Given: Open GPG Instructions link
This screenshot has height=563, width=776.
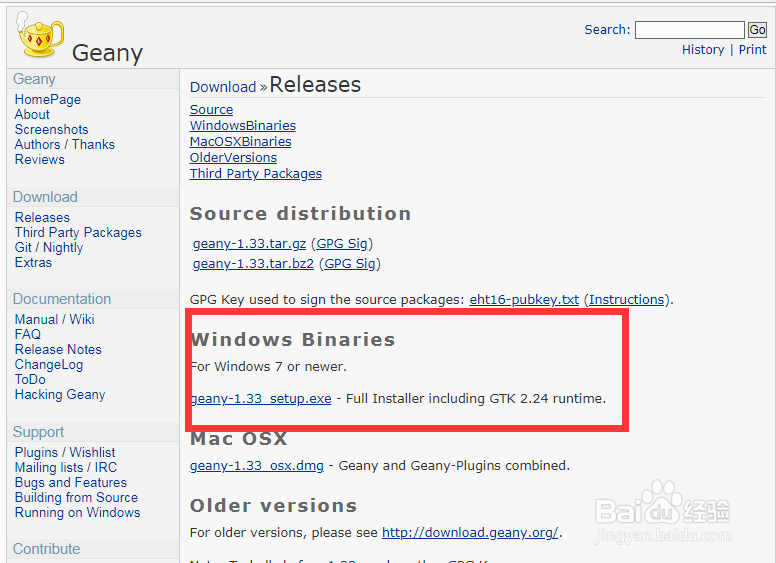Looking at the screenshot, I should pos(627,300).
